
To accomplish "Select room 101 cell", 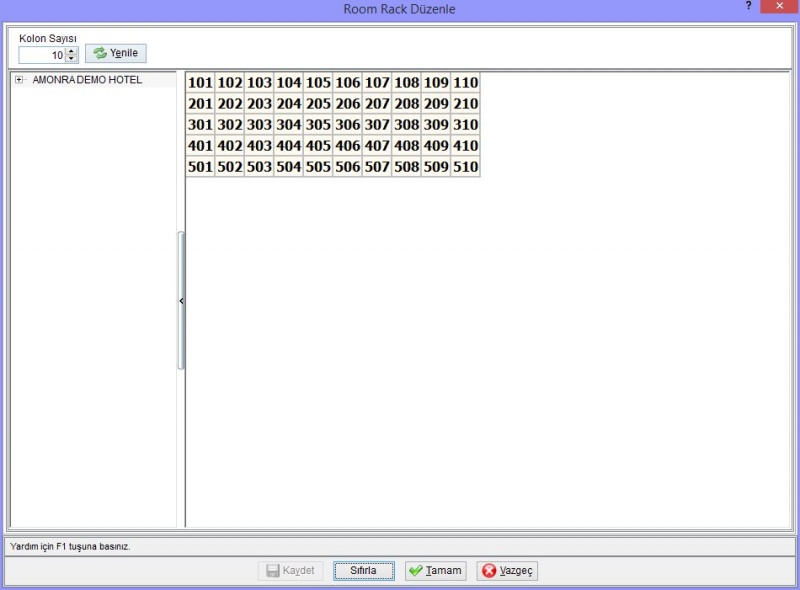I will coord(200,83).
